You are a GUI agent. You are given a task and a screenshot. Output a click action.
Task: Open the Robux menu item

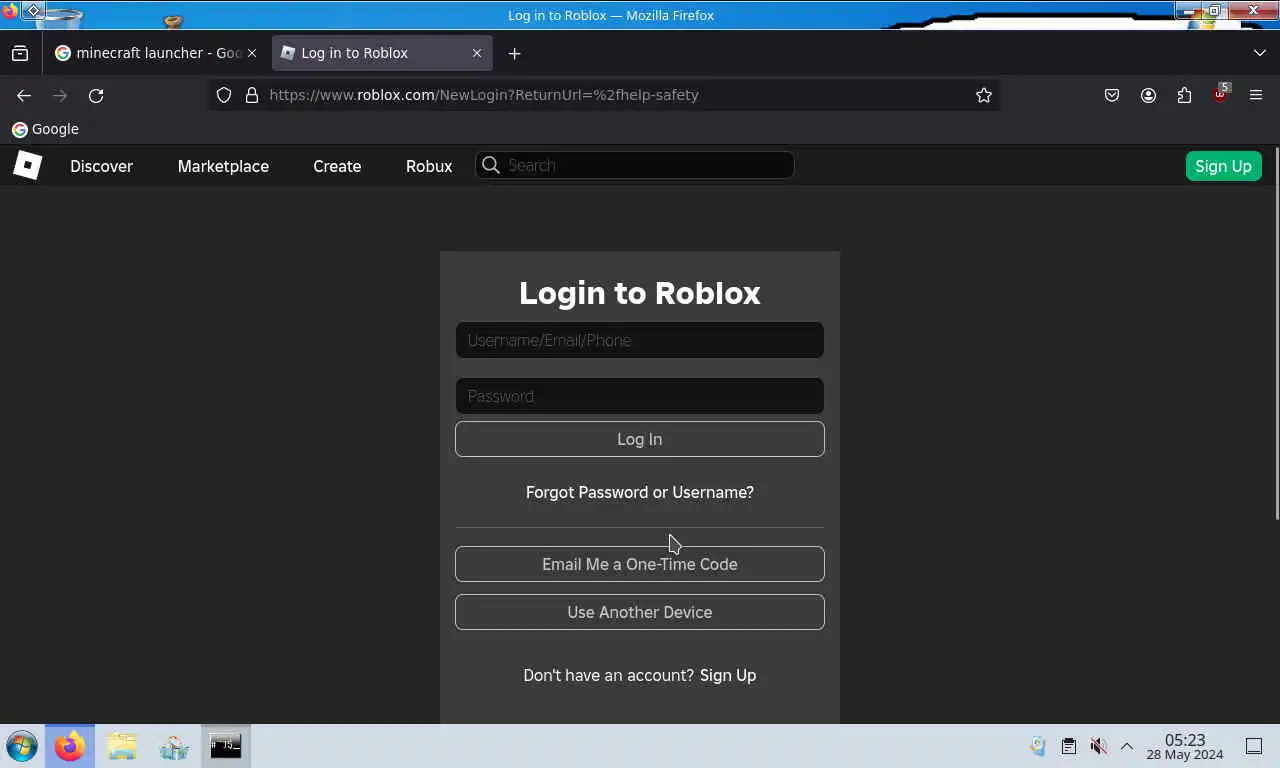[429, 166]
